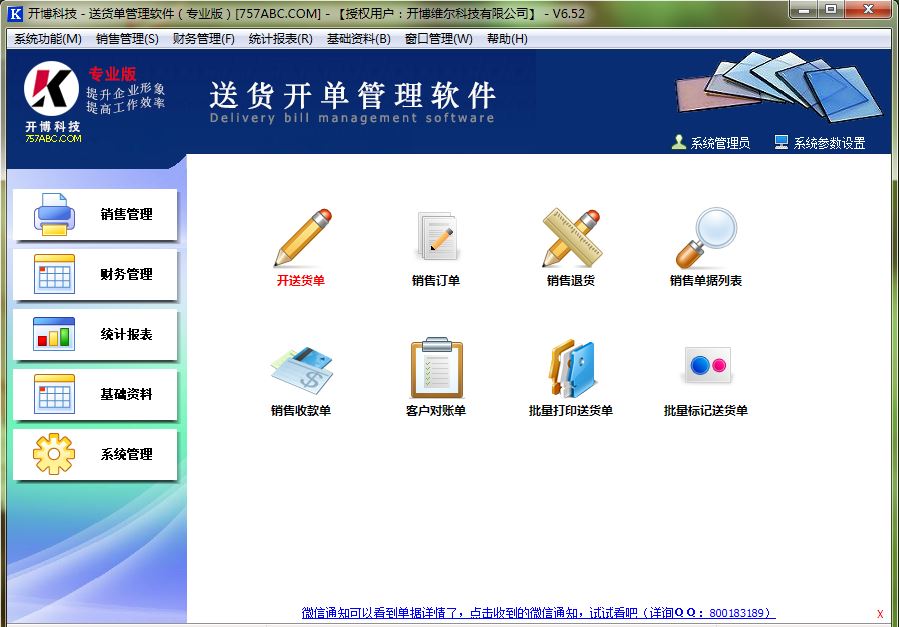The width and height of the screenshot is (899, 627).
Task: Click the gear icon for 系统管理
Action: tap(54, 454)
